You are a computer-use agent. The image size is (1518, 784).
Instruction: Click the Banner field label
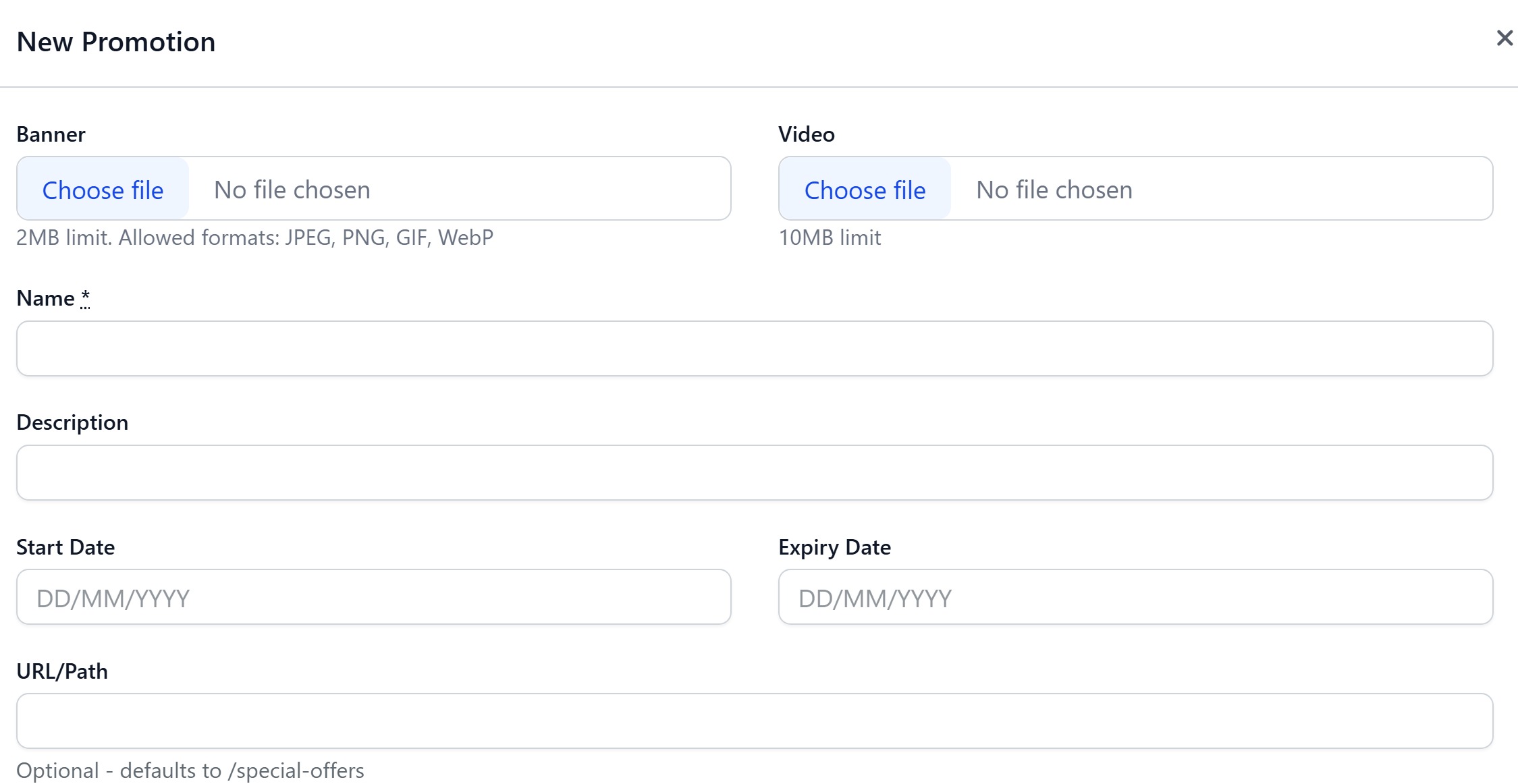[x=51, y=134]
